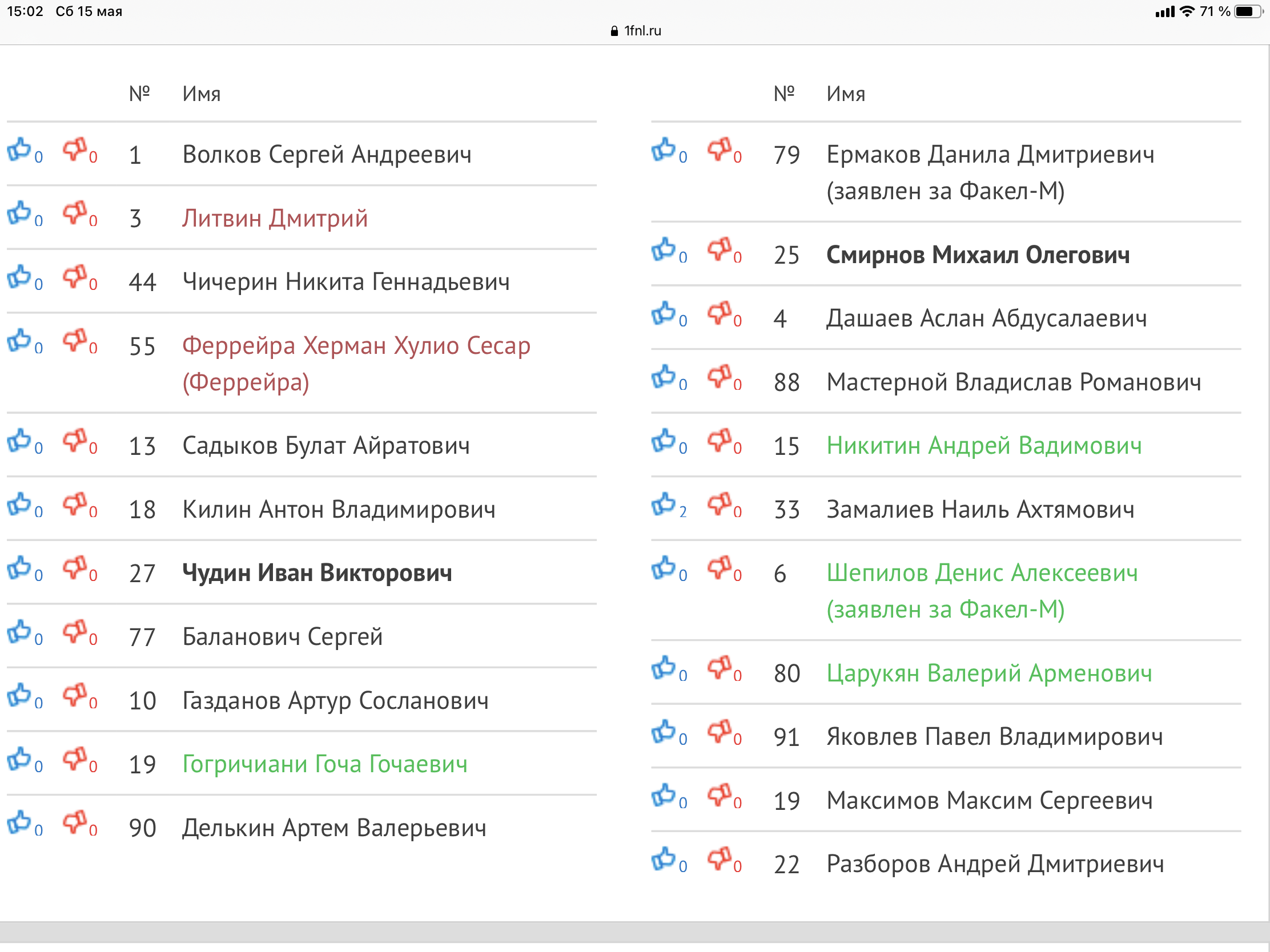The height and width of the screenshot is (952, 1270).
Task: Like Килин Антон Владимирович
Action: pyautogui.click(x=19, y=505)
